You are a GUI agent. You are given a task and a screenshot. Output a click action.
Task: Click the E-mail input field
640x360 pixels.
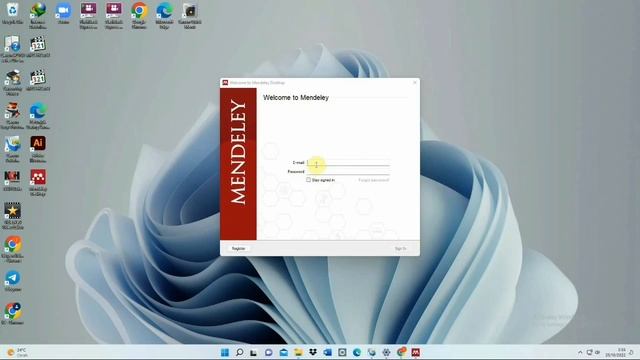click(348, 162)
